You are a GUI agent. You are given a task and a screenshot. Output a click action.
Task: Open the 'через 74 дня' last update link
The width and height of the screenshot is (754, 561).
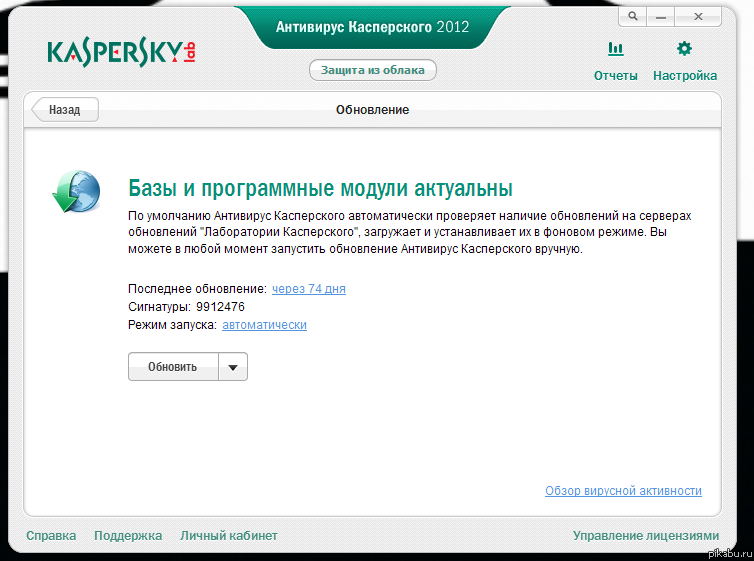point(309,289)
